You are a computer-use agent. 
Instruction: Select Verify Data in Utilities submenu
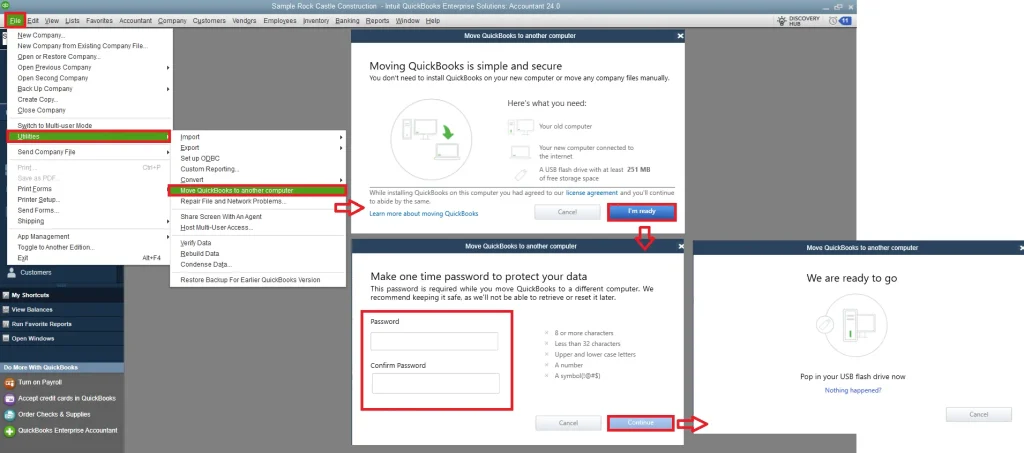click(195, 243)
